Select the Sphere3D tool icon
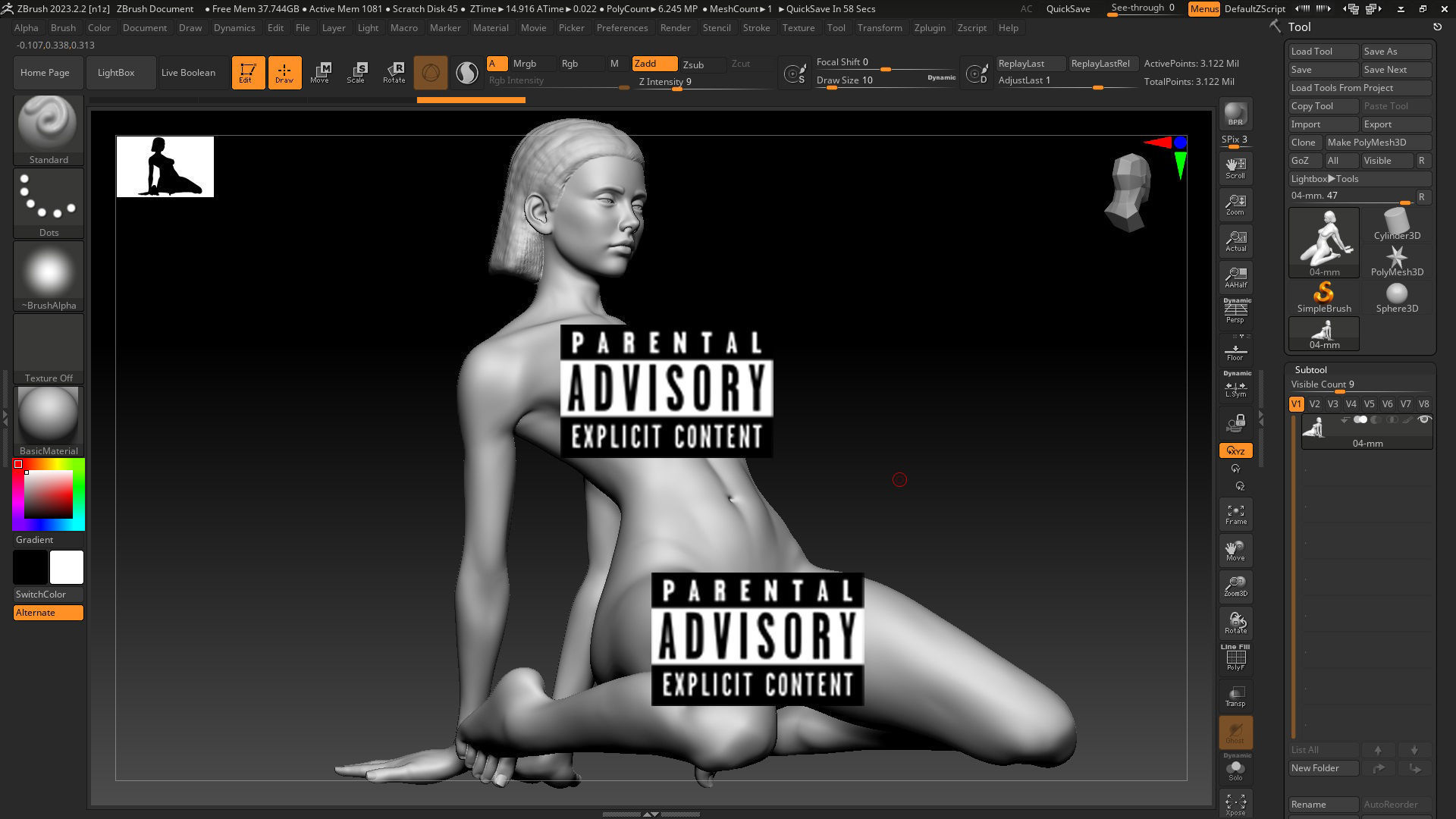This screenshot has height=819, width=1456. coord(1396,297)
